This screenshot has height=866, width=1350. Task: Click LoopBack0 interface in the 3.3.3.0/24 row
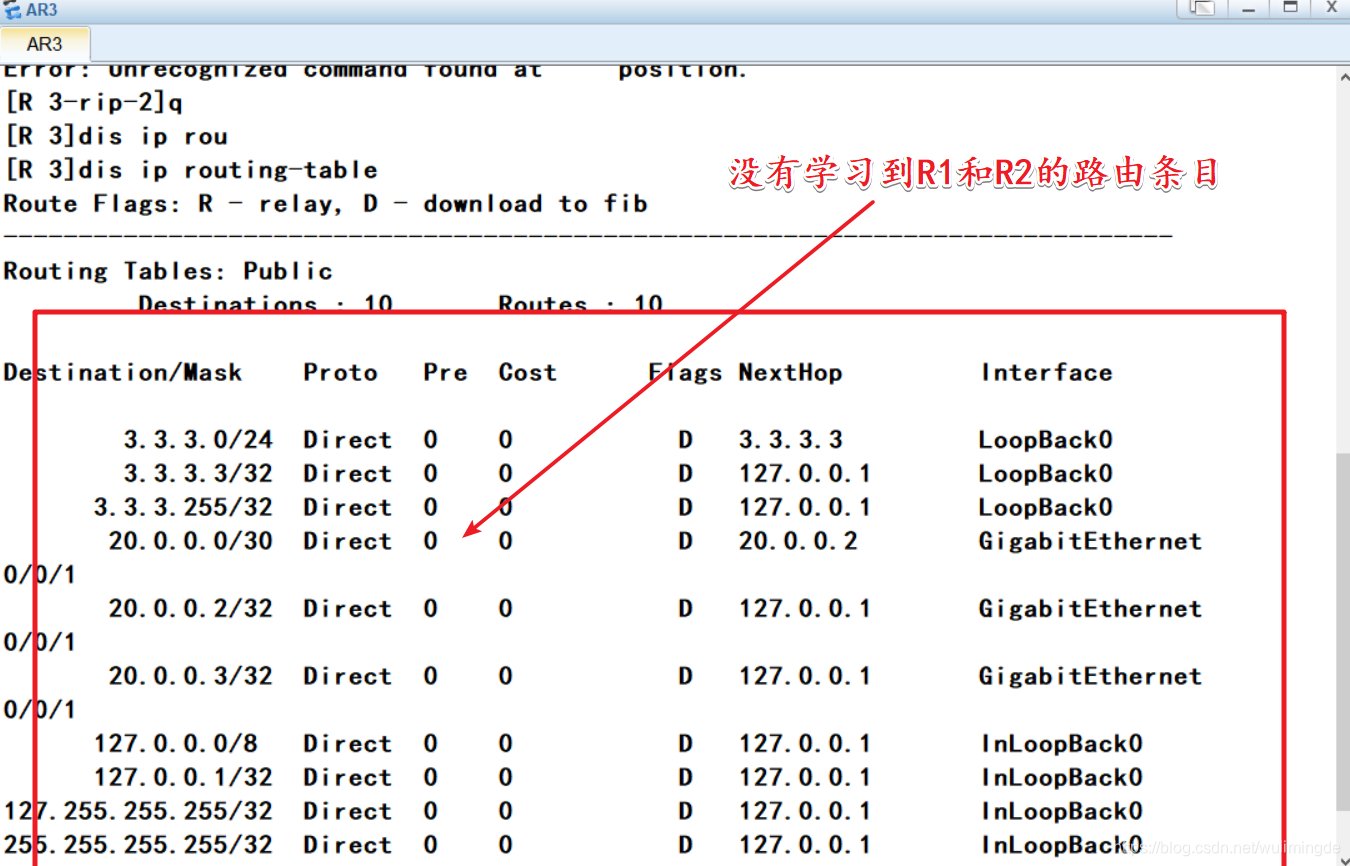coord(1046,440)
